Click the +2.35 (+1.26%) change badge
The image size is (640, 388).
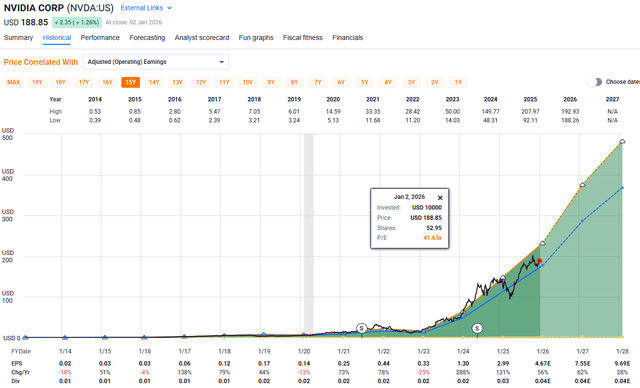coord(77,22)
